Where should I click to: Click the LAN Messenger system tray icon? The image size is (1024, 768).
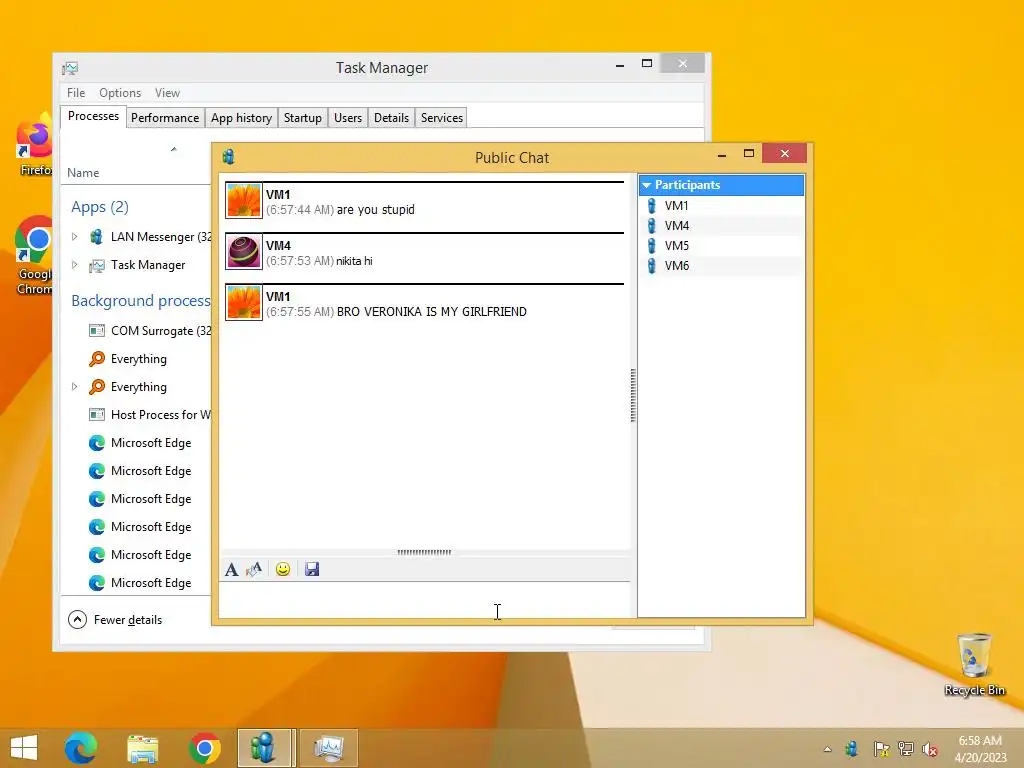click(852, 748)
